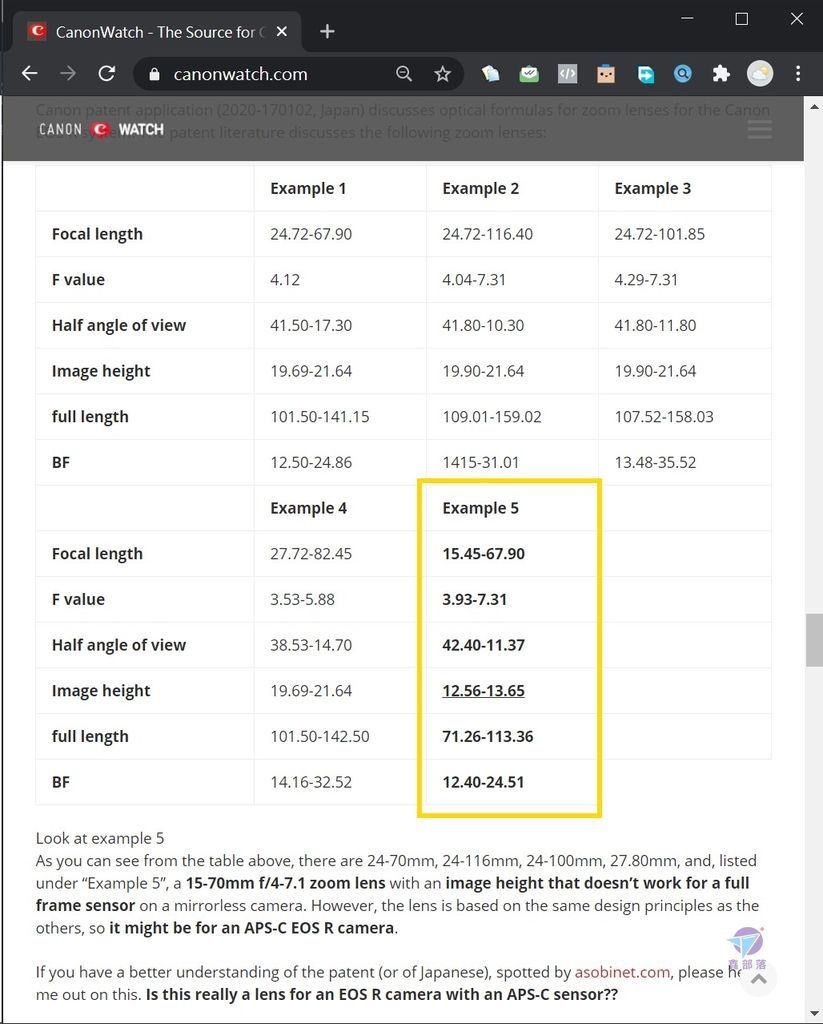
Task: Click the Example 5 column header
Action: [x=481, y=508]
